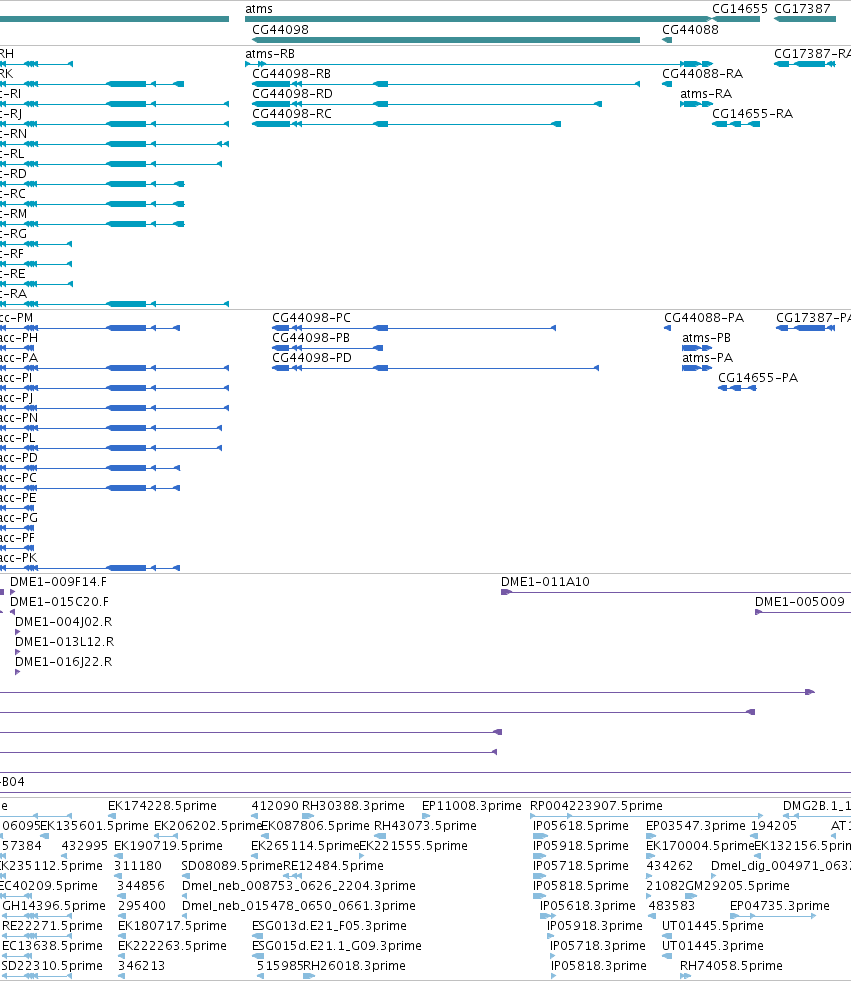Click the EK222263.5prime EST label

coord(172,946)
